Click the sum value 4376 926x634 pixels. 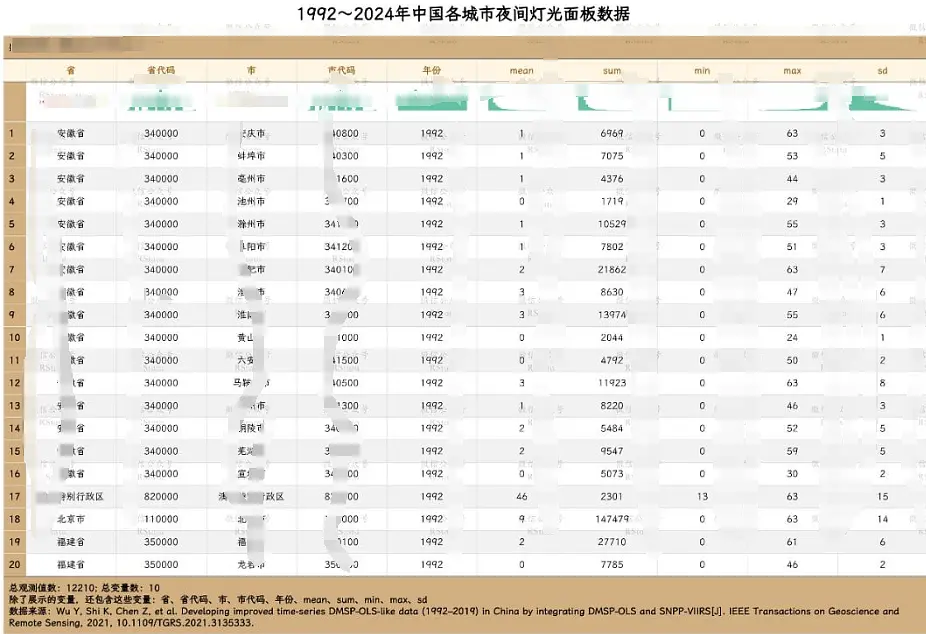[612, 179]
